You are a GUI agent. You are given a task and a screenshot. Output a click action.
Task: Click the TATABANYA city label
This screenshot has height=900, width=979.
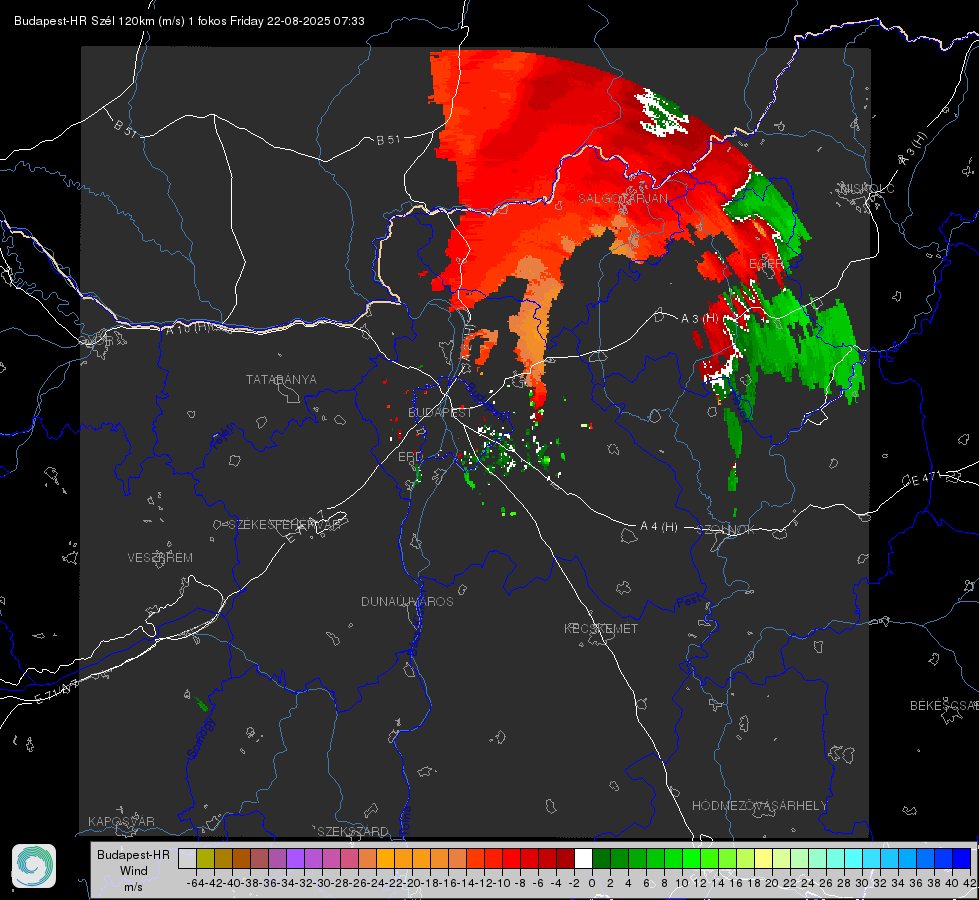[281, 379]
